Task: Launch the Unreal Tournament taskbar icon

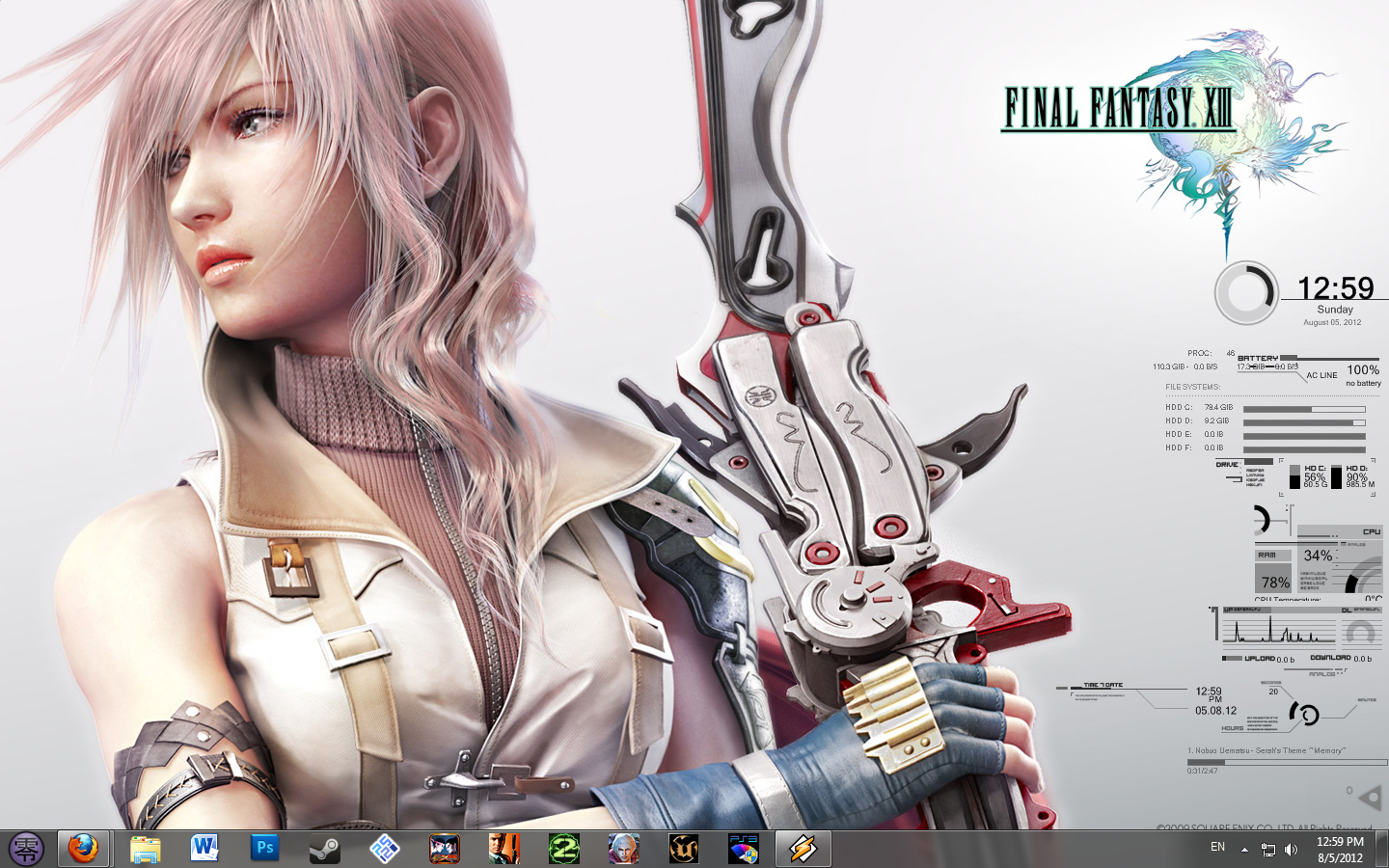Action: point(683,849)
